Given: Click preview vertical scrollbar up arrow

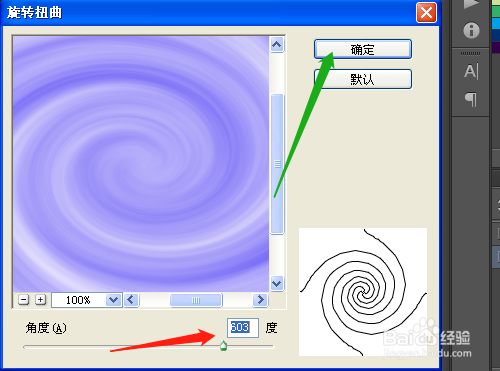Looking at the screenshot, I should pos(277,44).
